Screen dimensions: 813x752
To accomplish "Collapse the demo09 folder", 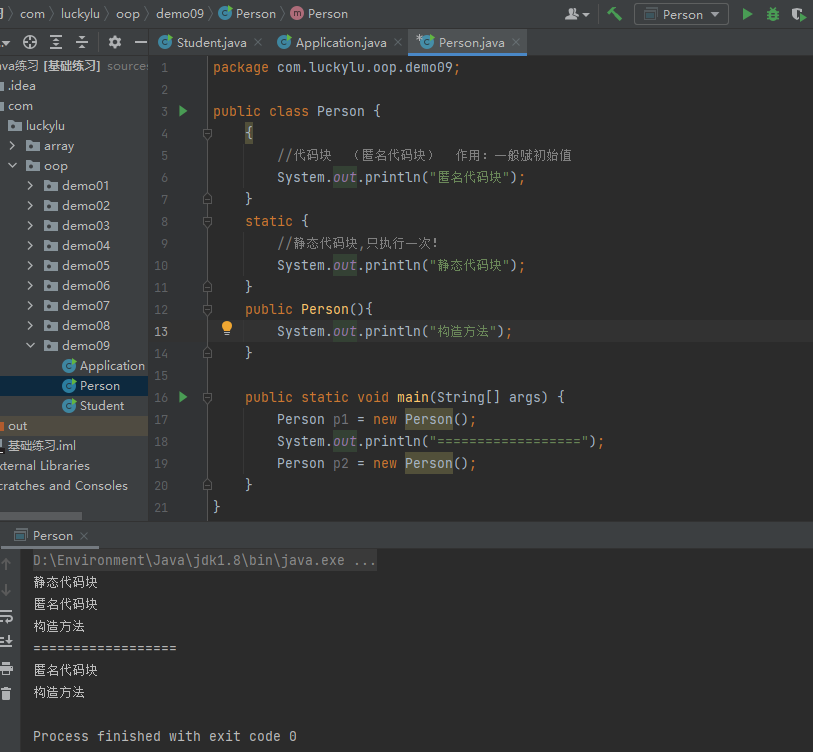I will pyautogui.click(x=30, y=346).
